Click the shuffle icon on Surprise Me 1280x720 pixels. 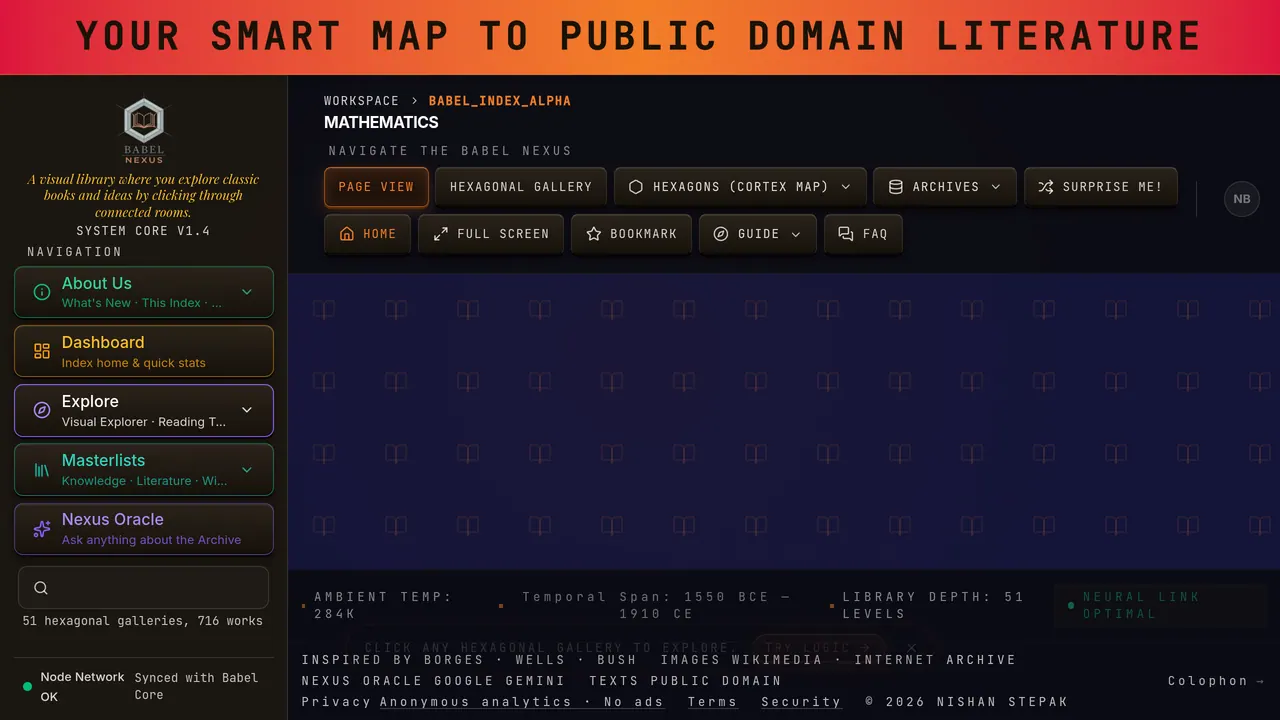(1046, 187)
